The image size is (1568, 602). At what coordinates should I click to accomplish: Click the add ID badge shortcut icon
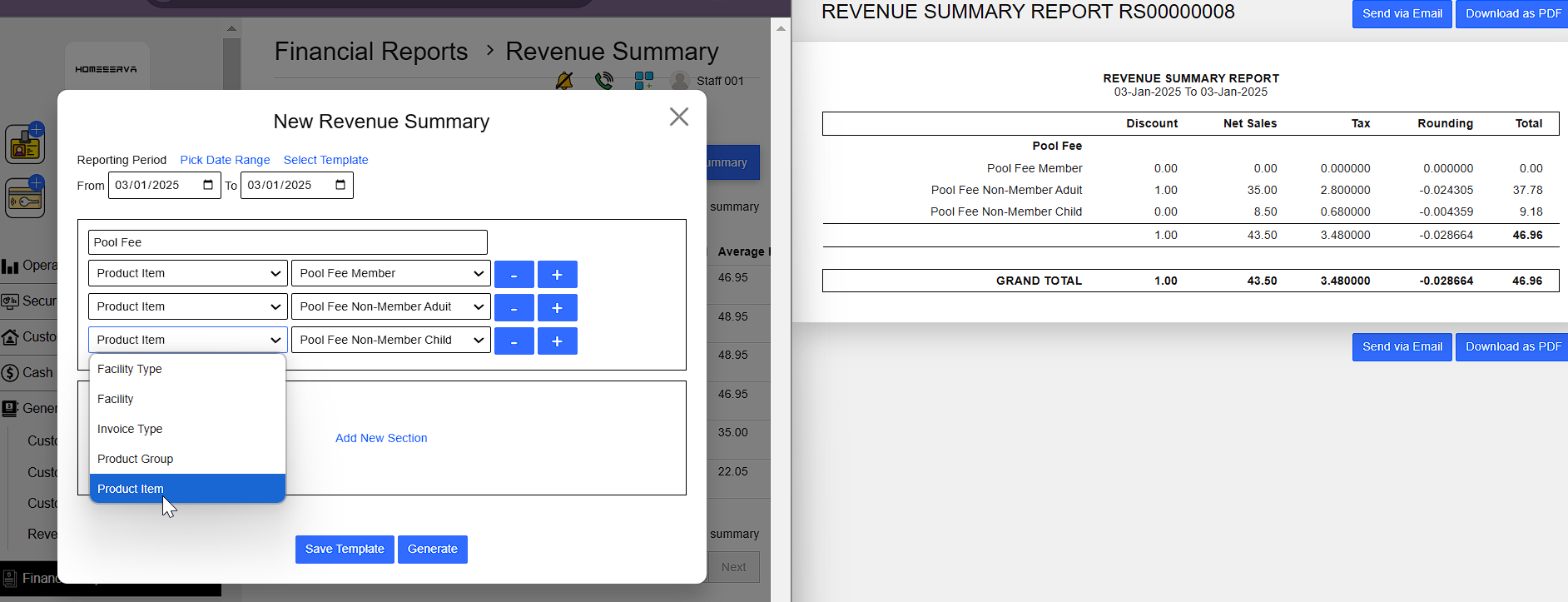[x=25, y=144]
